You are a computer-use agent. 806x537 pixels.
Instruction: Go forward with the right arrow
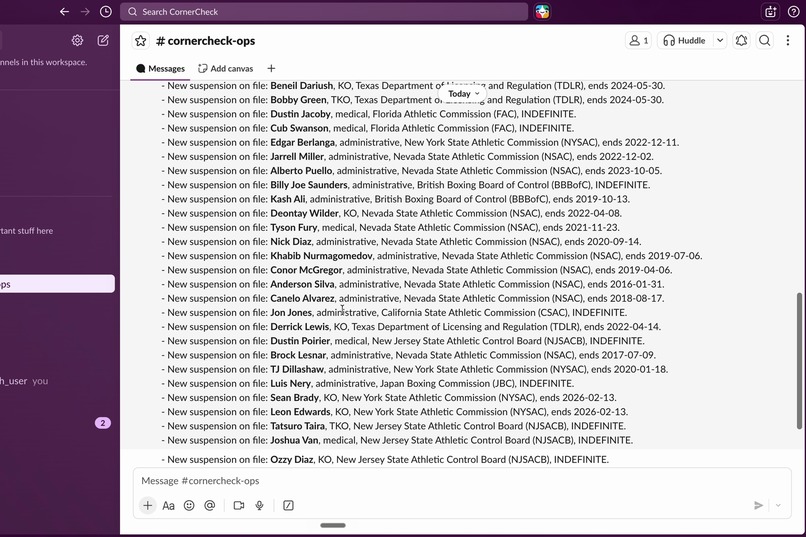tap(85, 11)
